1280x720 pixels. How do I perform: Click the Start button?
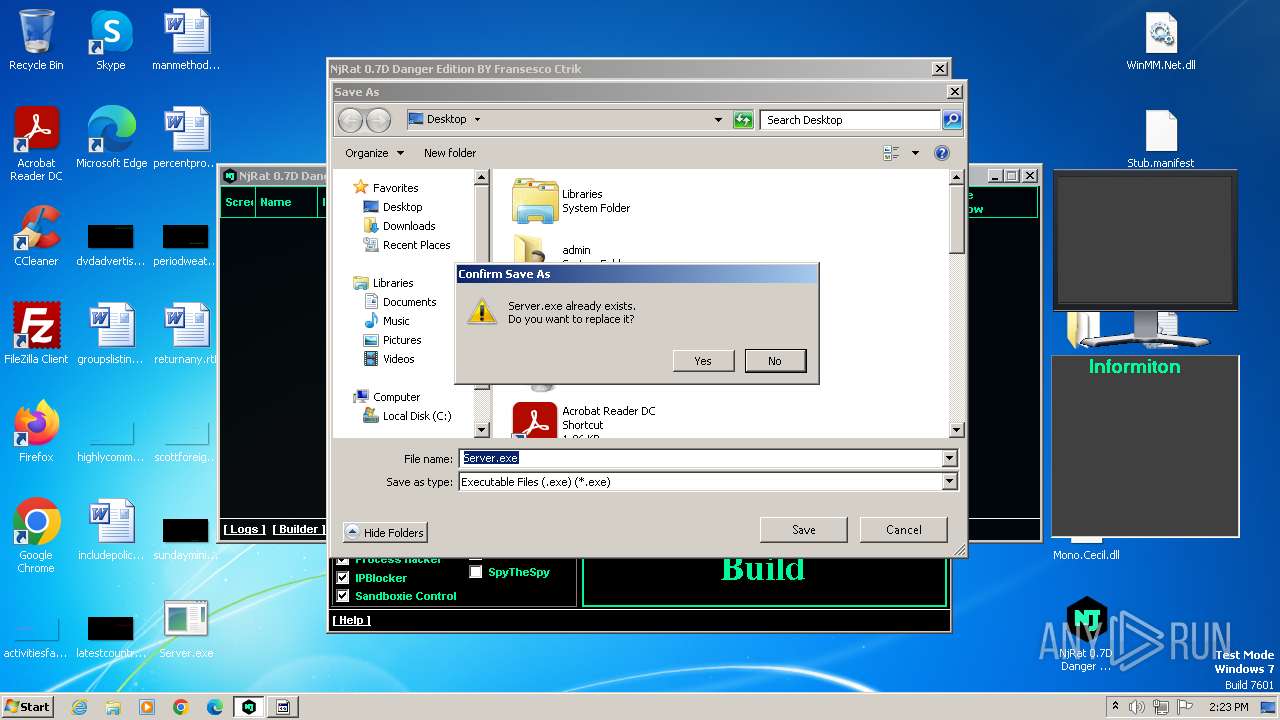click(28, 706)
